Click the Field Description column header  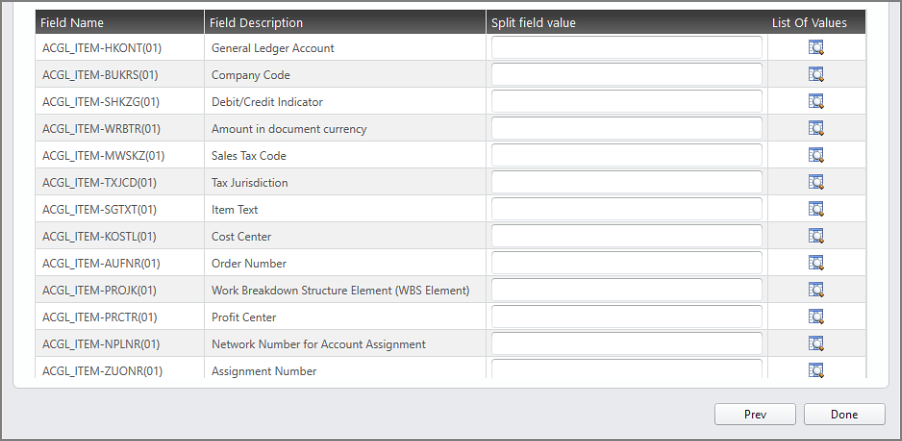(x=345, y=22)
